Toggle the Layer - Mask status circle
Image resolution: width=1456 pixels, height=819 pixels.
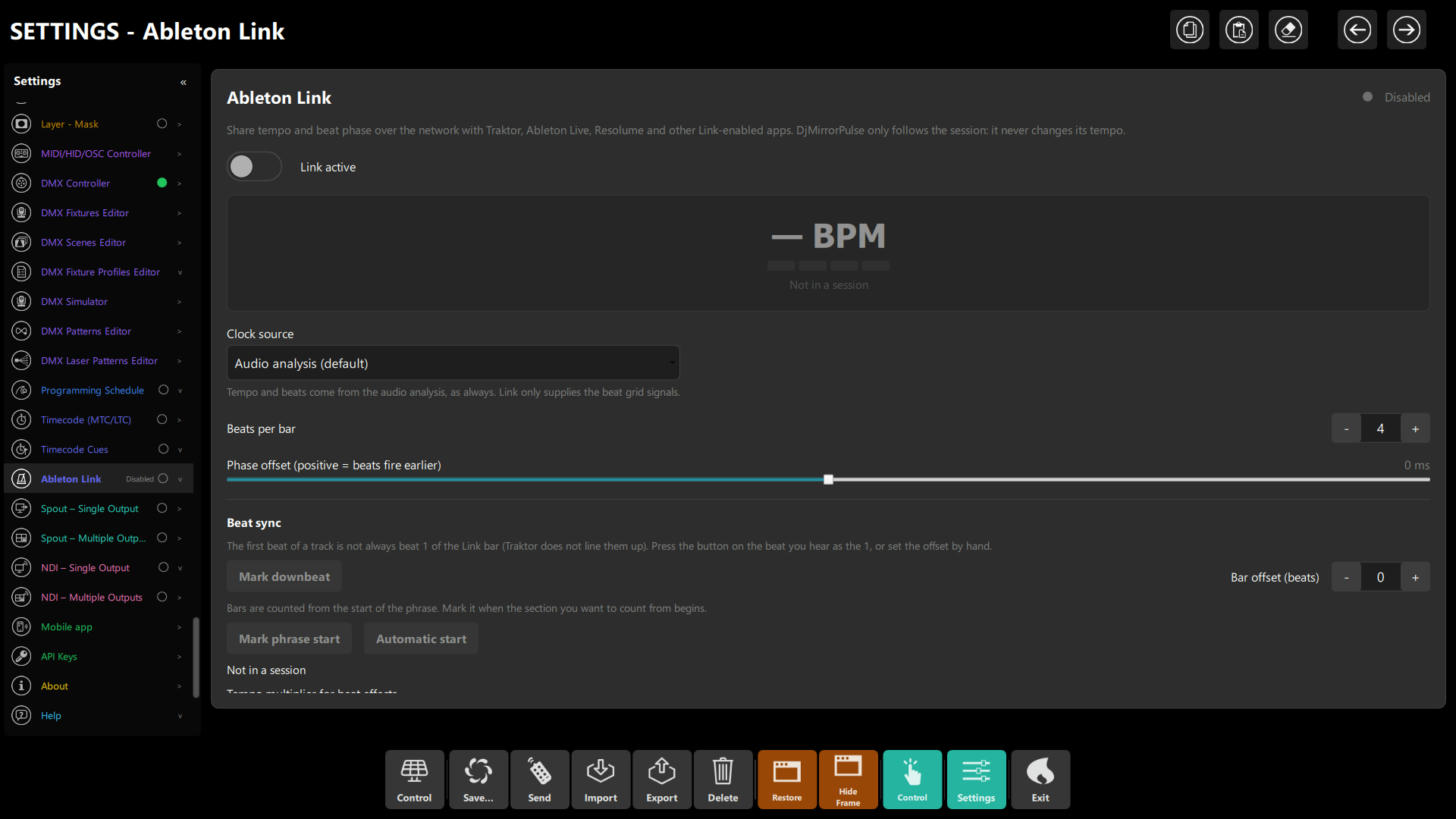(162, 124)
